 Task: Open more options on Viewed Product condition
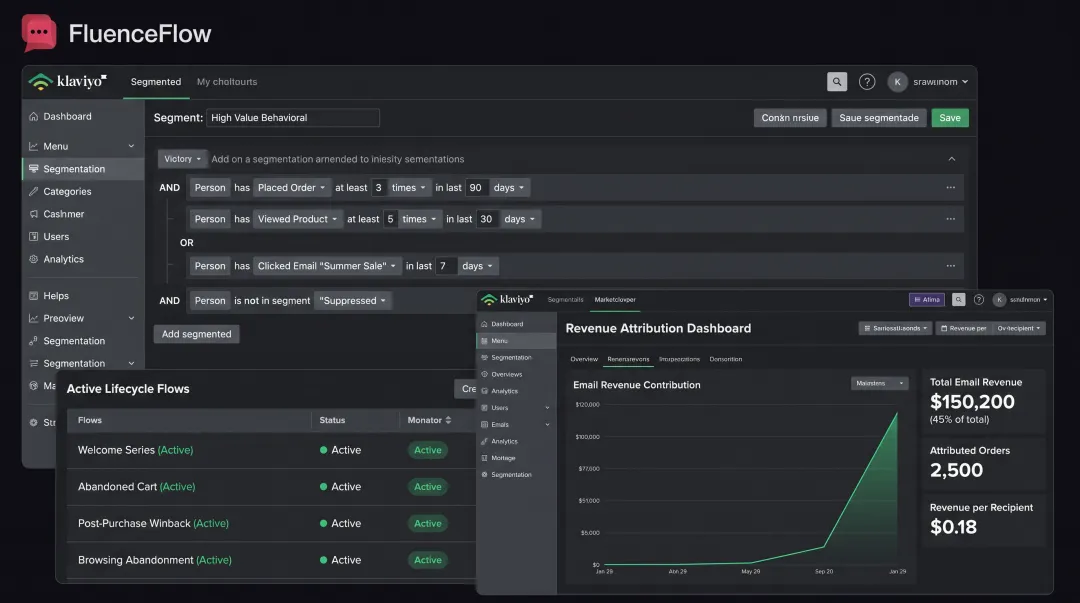pyautogui.click(x=951, y=219)
